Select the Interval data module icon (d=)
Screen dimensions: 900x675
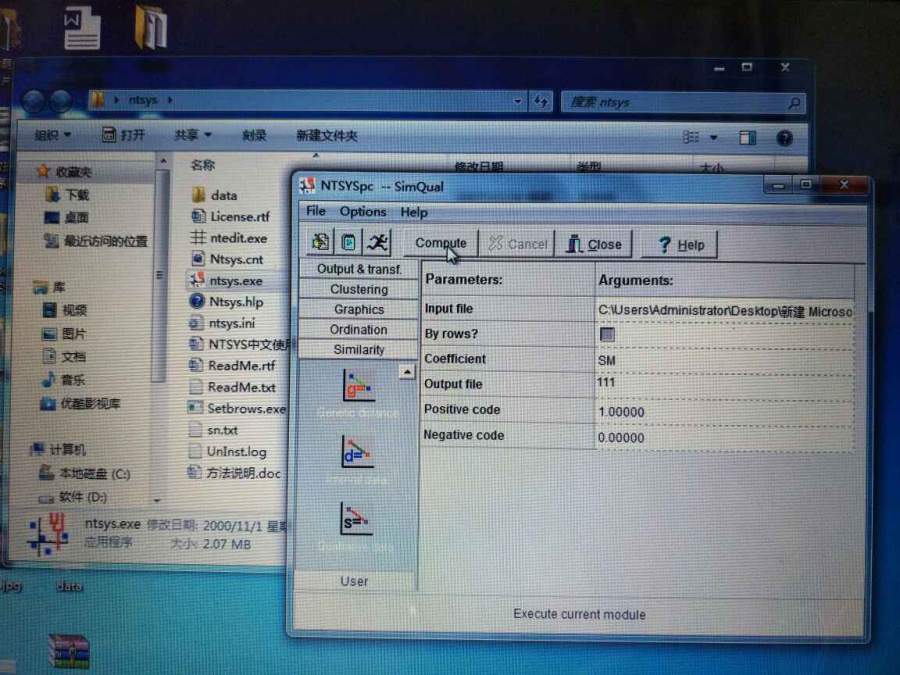point(357,452)
